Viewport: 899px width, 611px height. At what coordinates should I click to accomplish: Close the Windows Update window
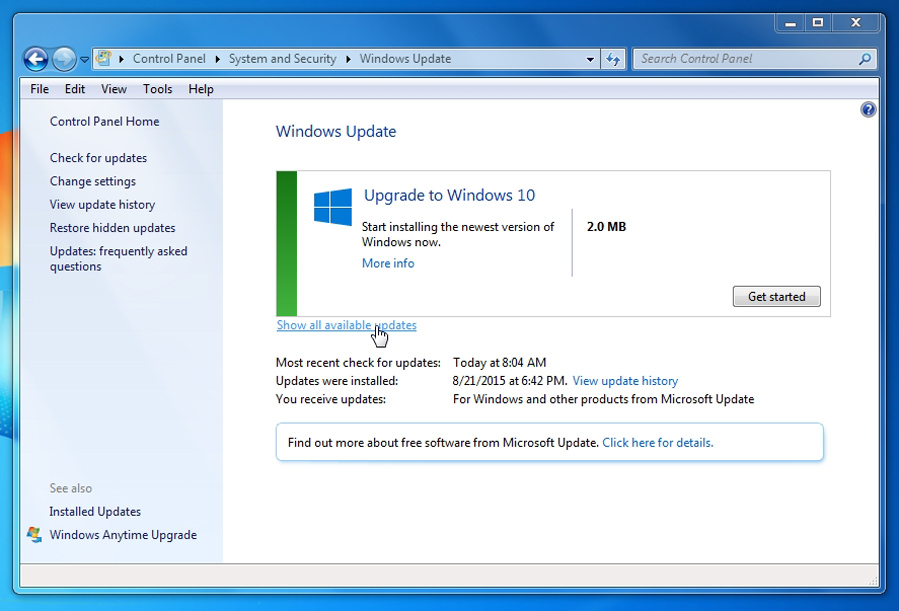pyautogui.click(x=855, y=23)
